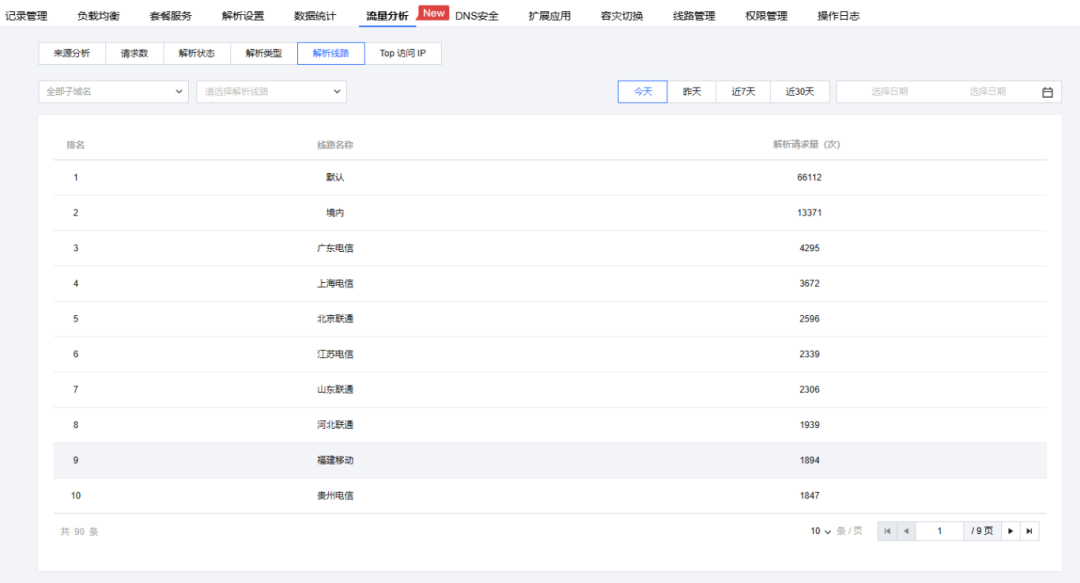
Task: Click the request count 1939
Action: pos(809,425)
